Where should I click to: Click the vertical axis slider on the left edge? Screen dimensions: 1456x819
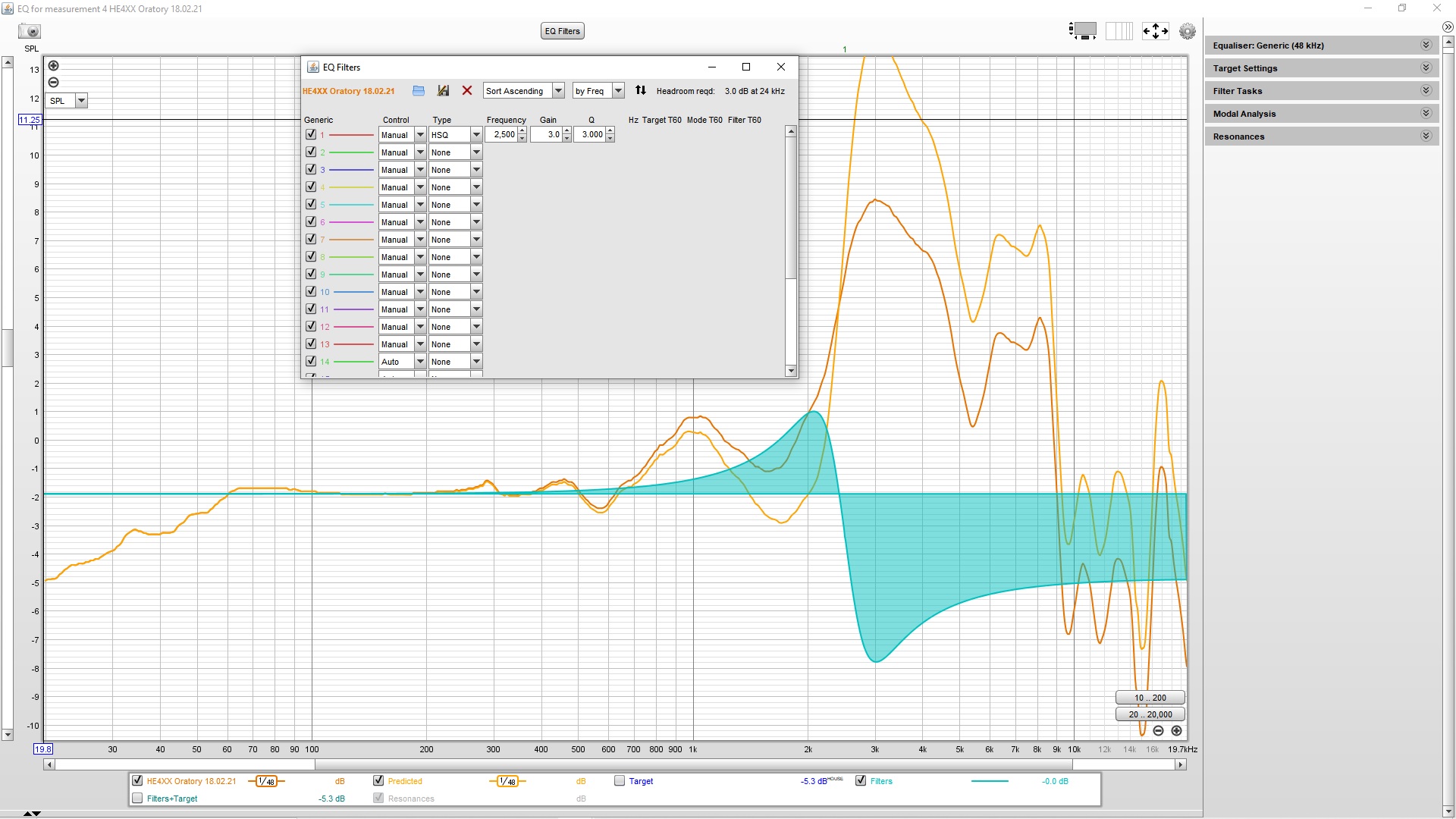[8, 347]
